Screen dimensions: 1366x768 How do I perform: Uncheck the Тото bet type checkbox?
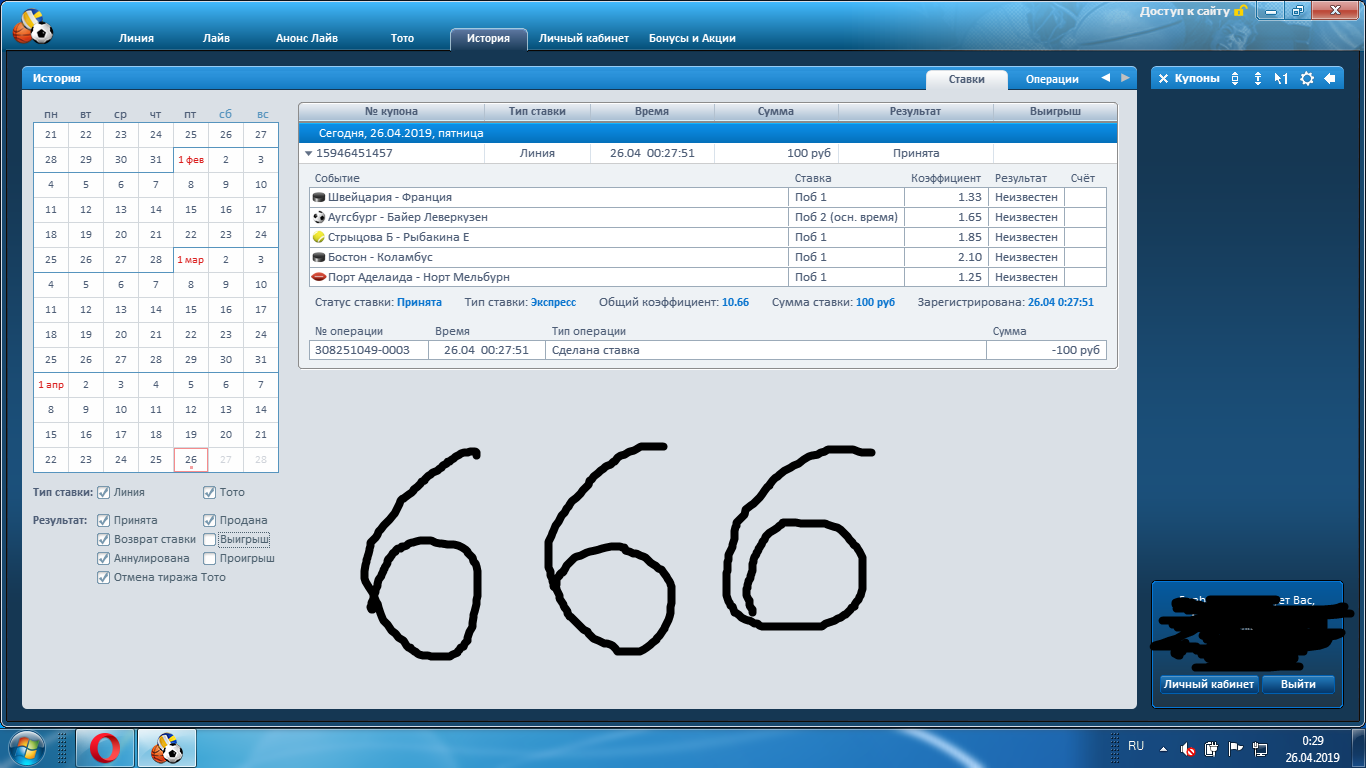click(x=209, y=492)
